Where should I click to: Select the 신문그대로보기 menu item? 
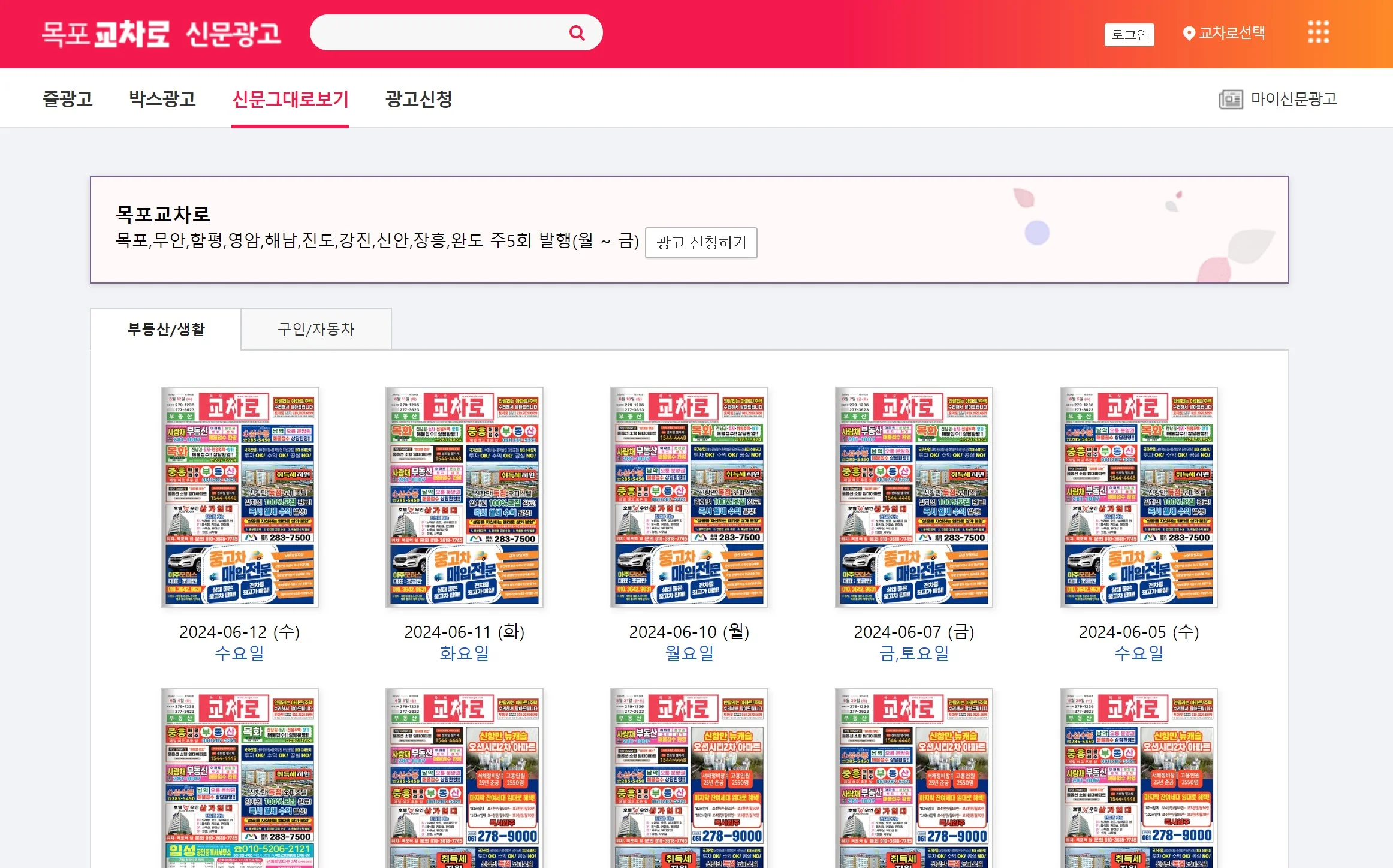[x=291, y=100]
